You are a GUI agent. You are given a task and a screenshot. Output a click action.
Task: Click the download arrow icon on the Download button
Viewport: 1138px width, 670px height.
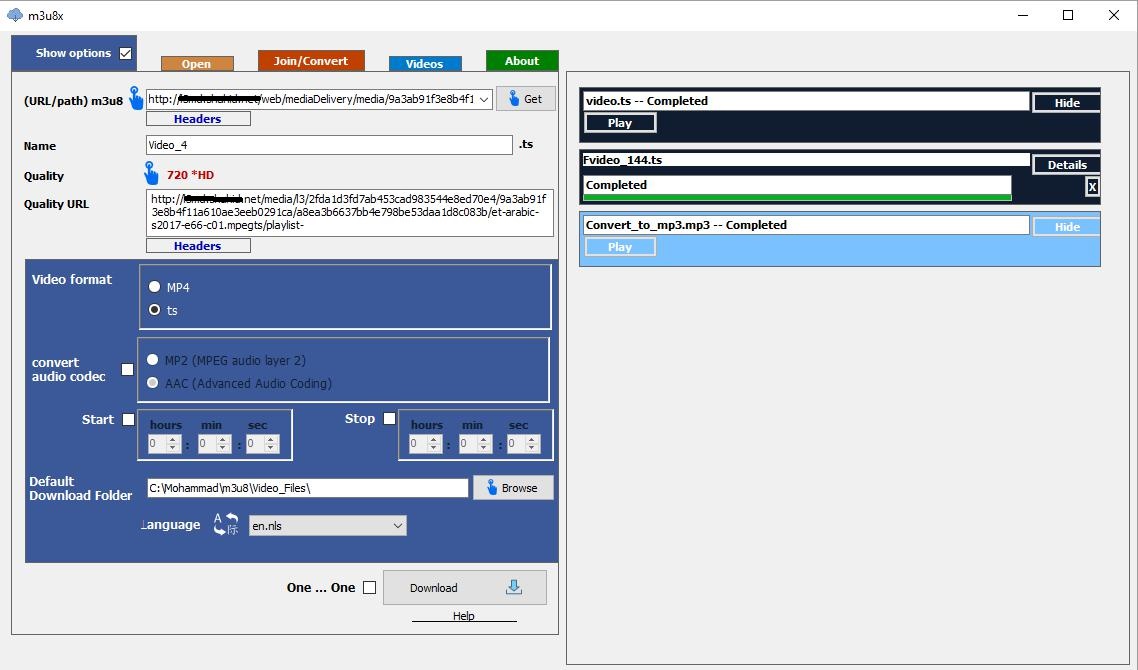pos(514,587)
